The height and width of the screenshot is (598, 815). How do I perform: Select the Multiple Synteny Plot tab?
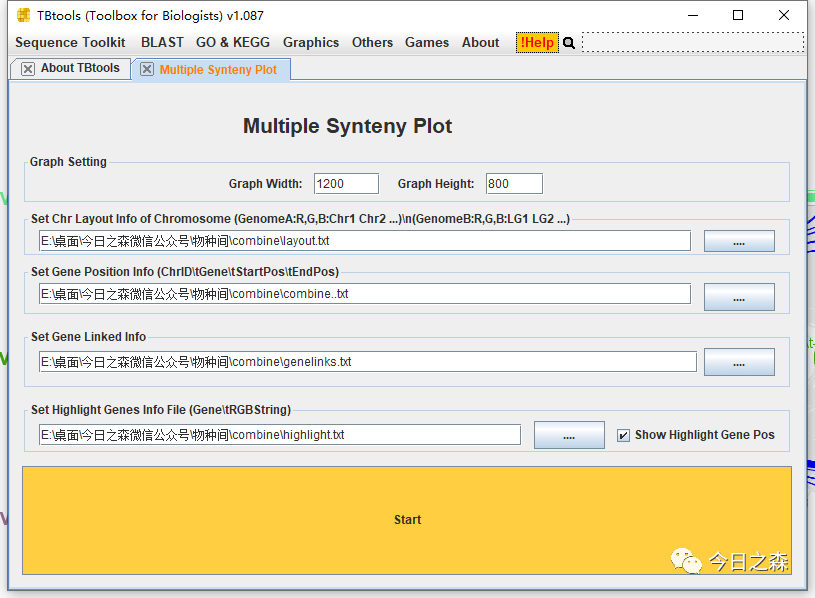212,70
